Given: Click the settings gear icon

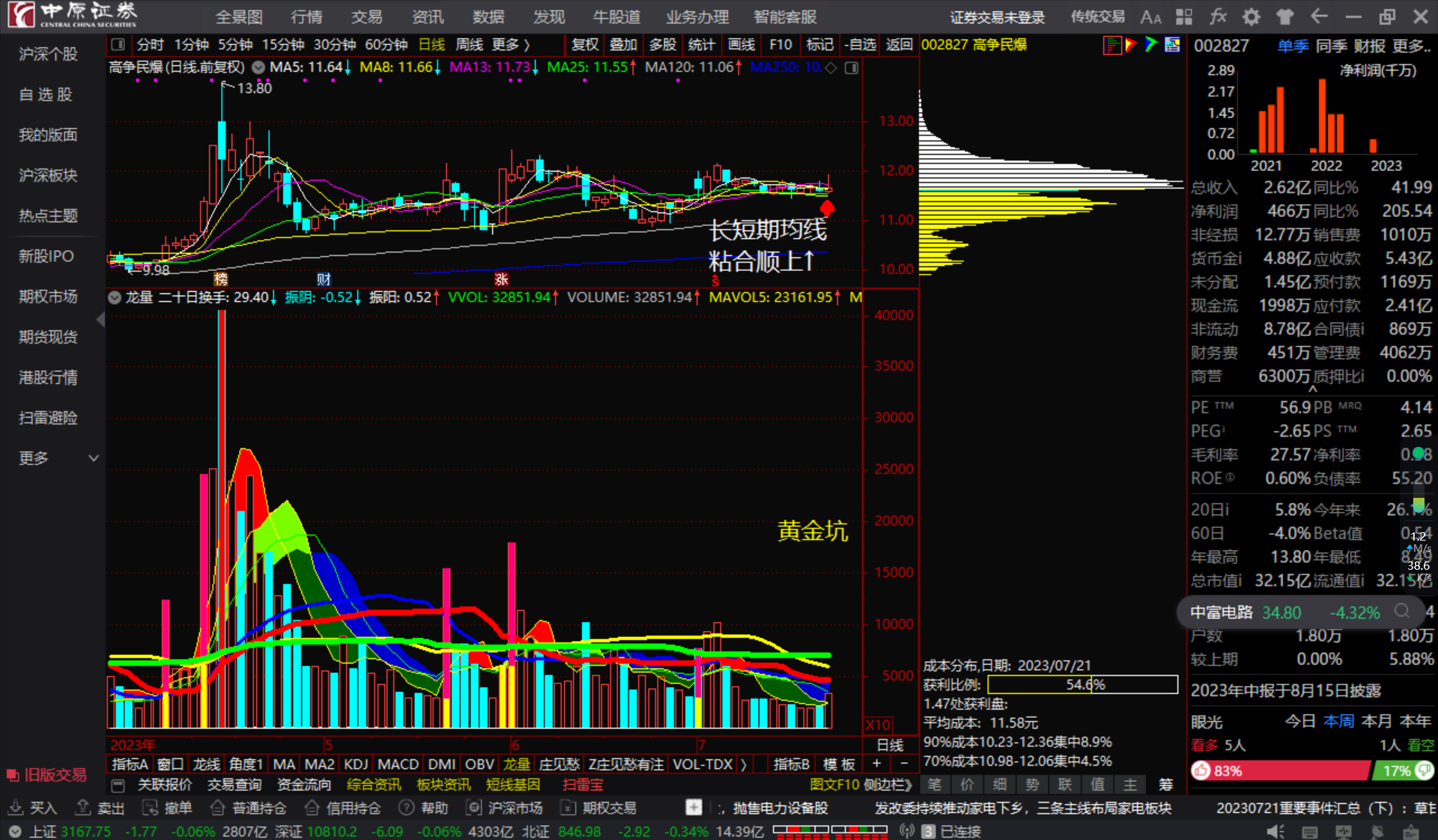Looking at the screenshot, I should pos(1252,17).
